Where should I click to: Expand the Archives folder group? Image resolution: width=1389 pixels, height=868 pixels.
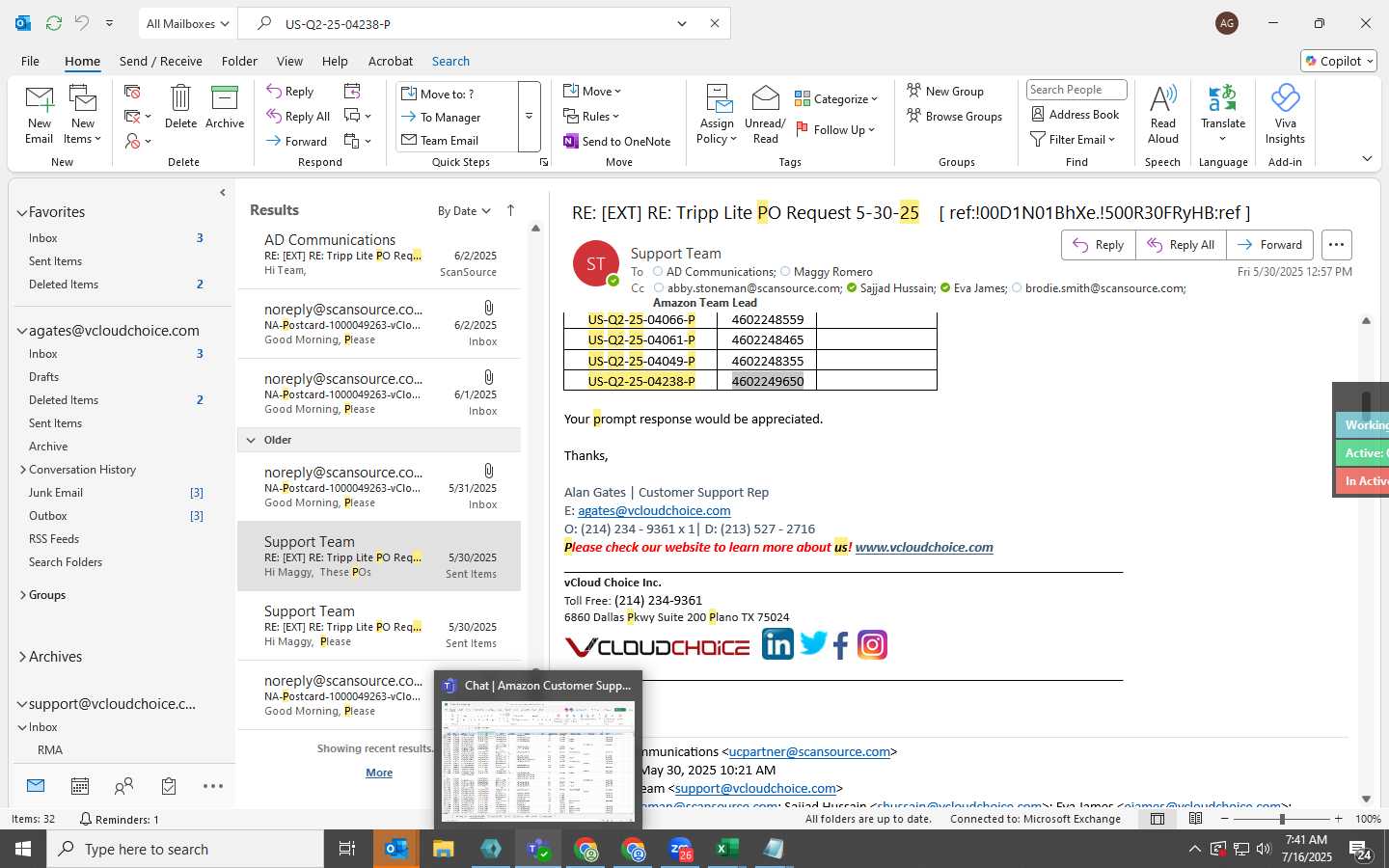tap(22, 657)
